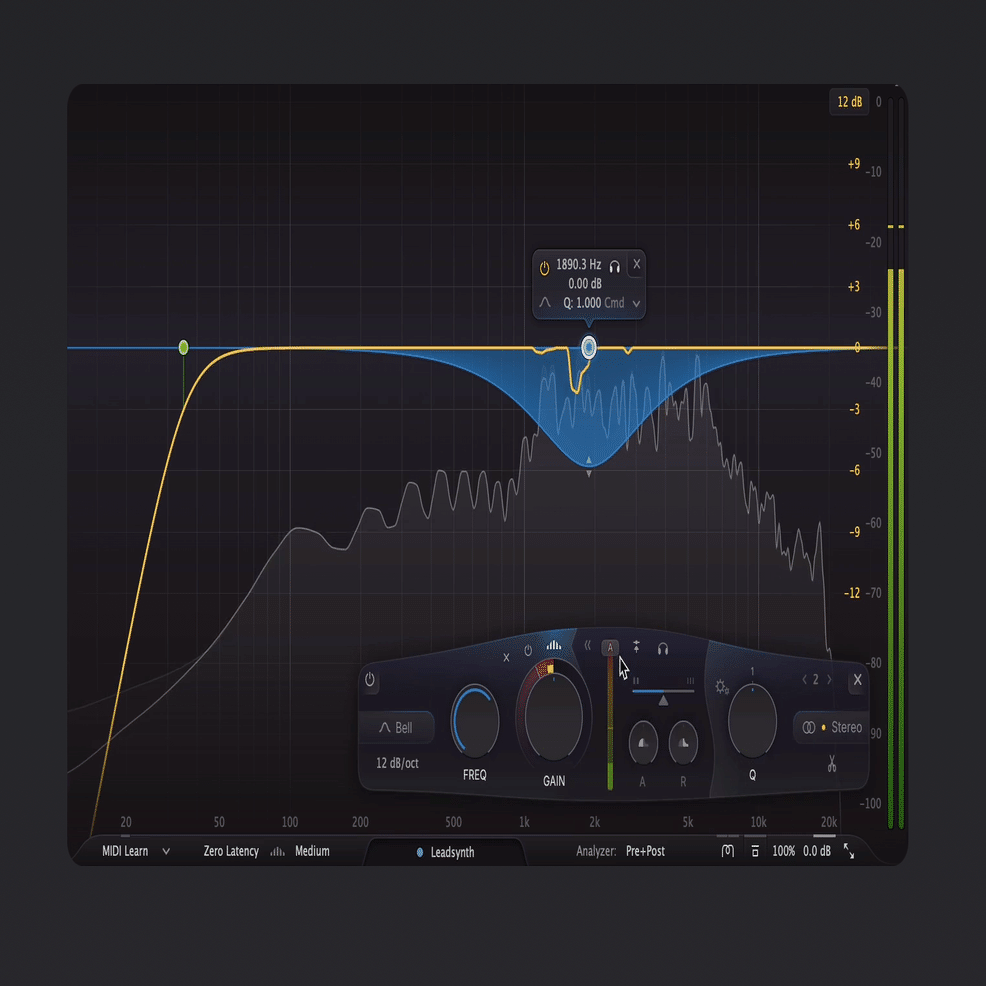This screenshot has width=986, height=986.
Task: Click the Q knob
Action: point(752,721)
